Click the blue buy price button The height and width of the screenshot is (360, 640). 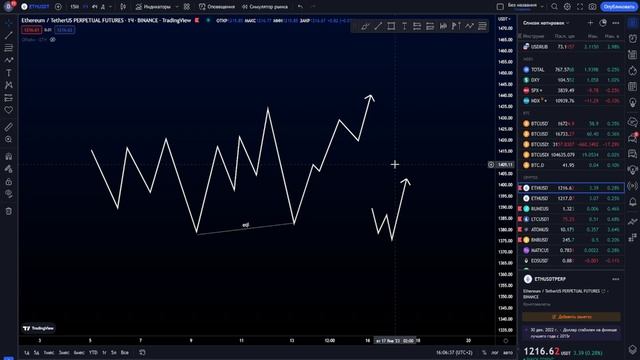click(64, 30)
